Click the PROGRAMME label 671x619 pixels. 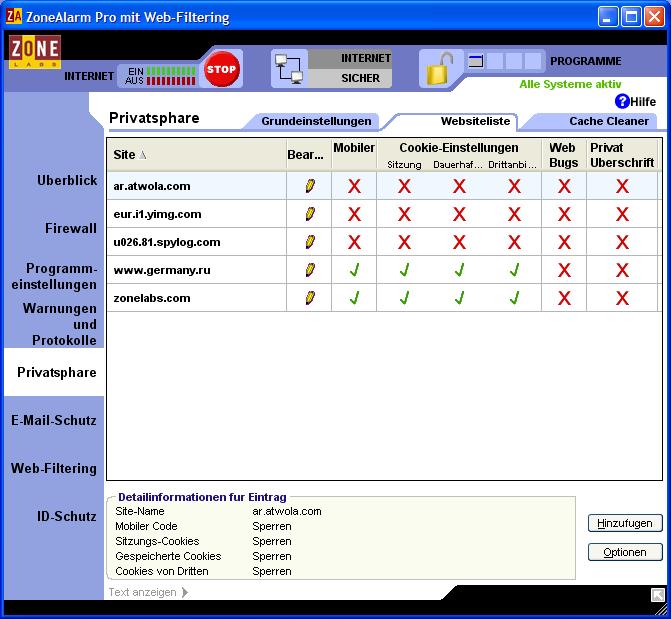pyautogui.click(x=585, y=61)
